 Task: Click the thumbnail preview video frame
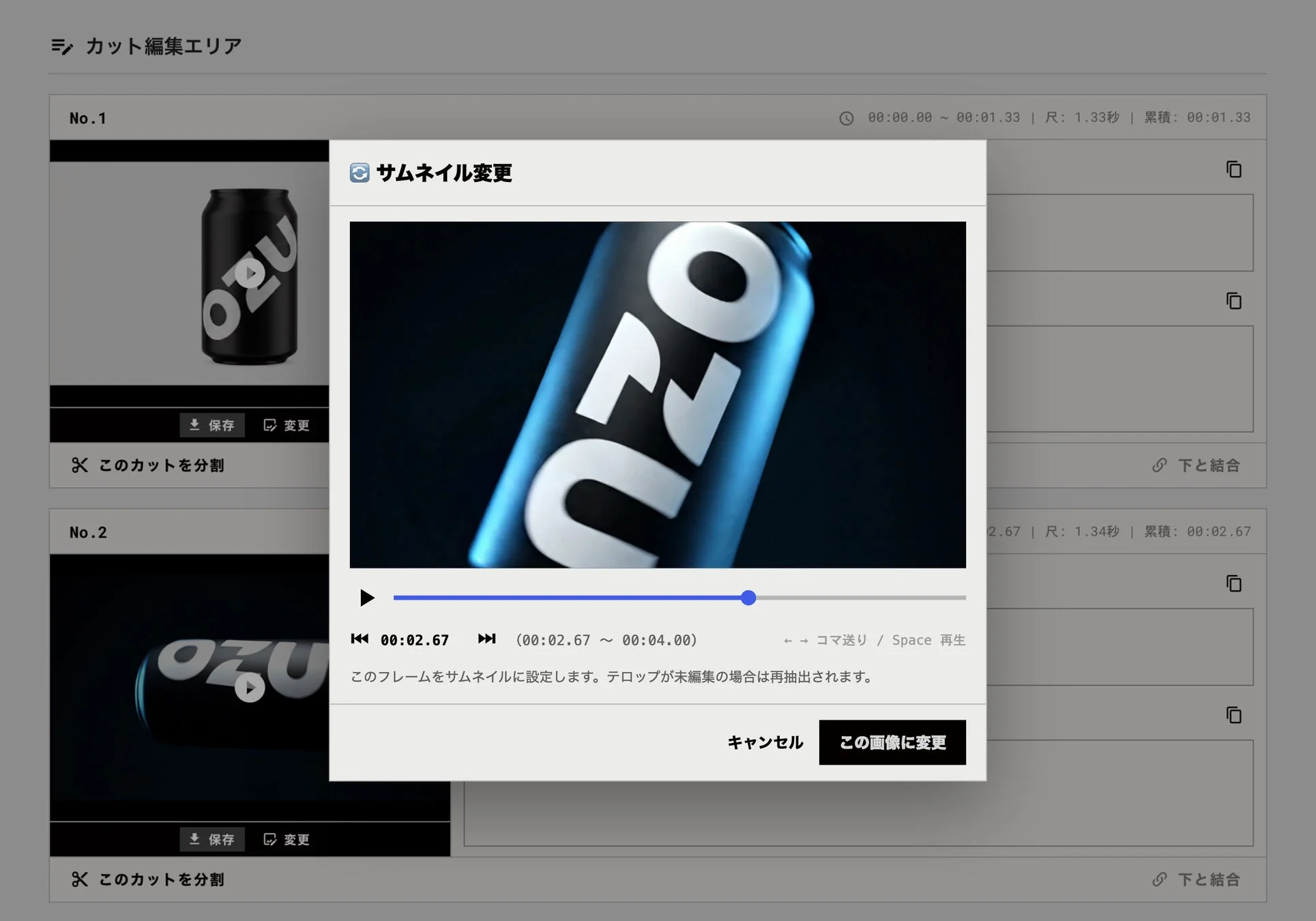[x=658, y=394]
